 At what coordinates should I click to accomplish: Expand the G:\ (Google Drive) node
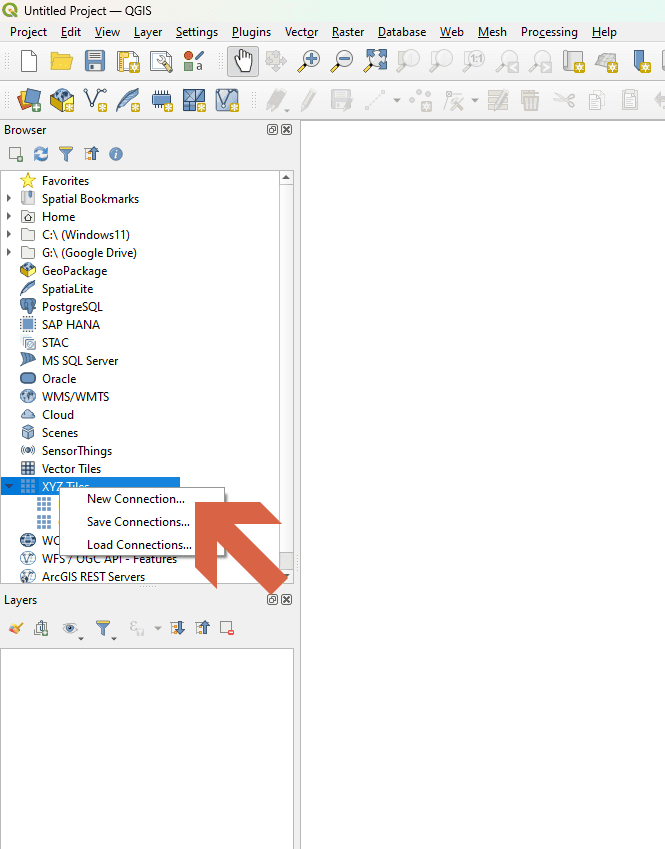click(x=9, y=252)
